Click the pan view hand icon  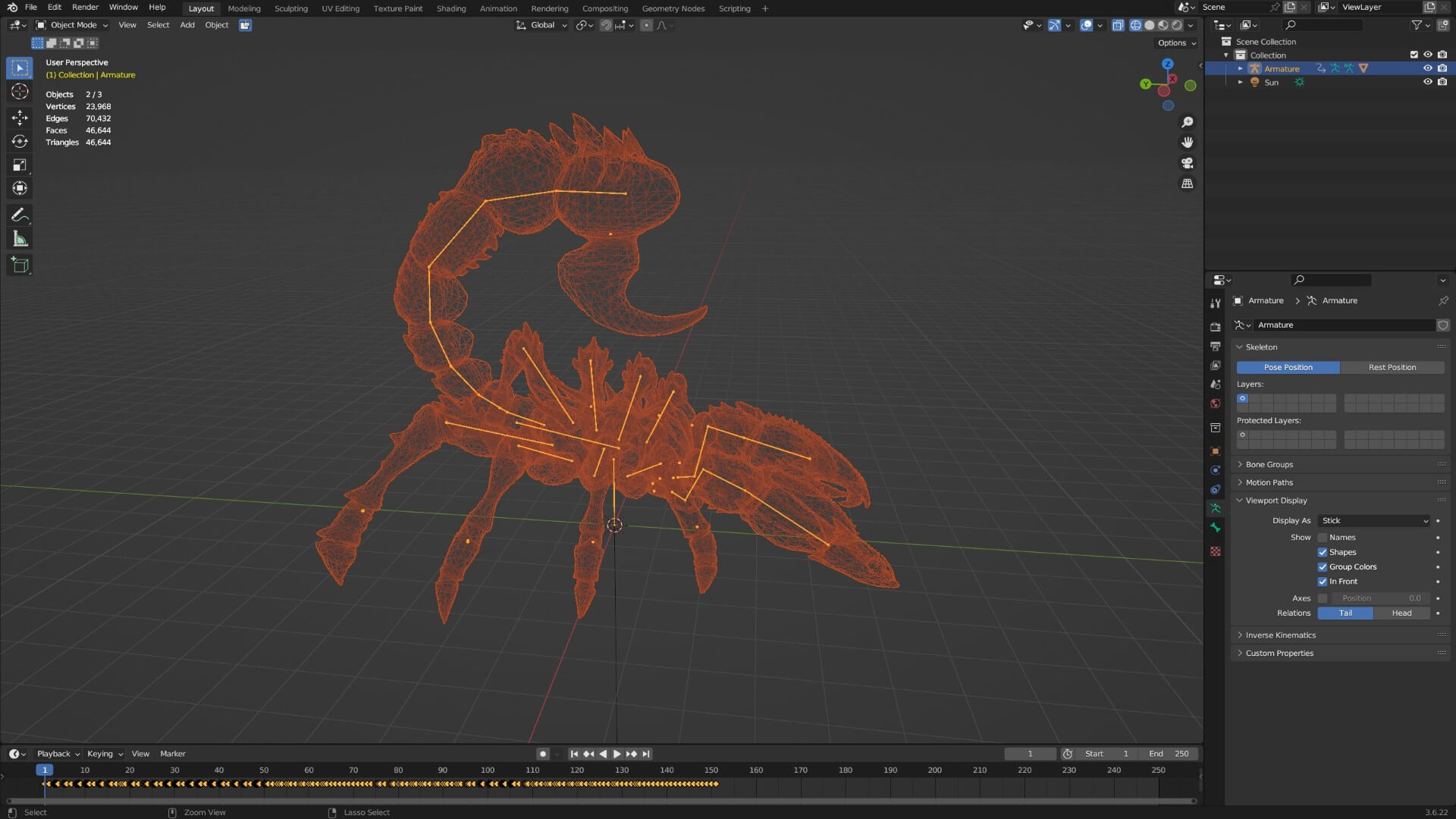coord(1188,143)
